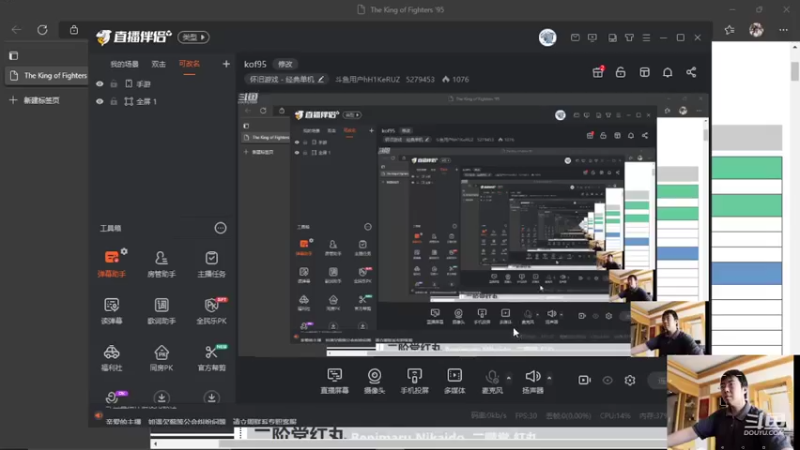Toggle visibility eye of 手游 source
800x450 pixels.
[x=99, y=84]
